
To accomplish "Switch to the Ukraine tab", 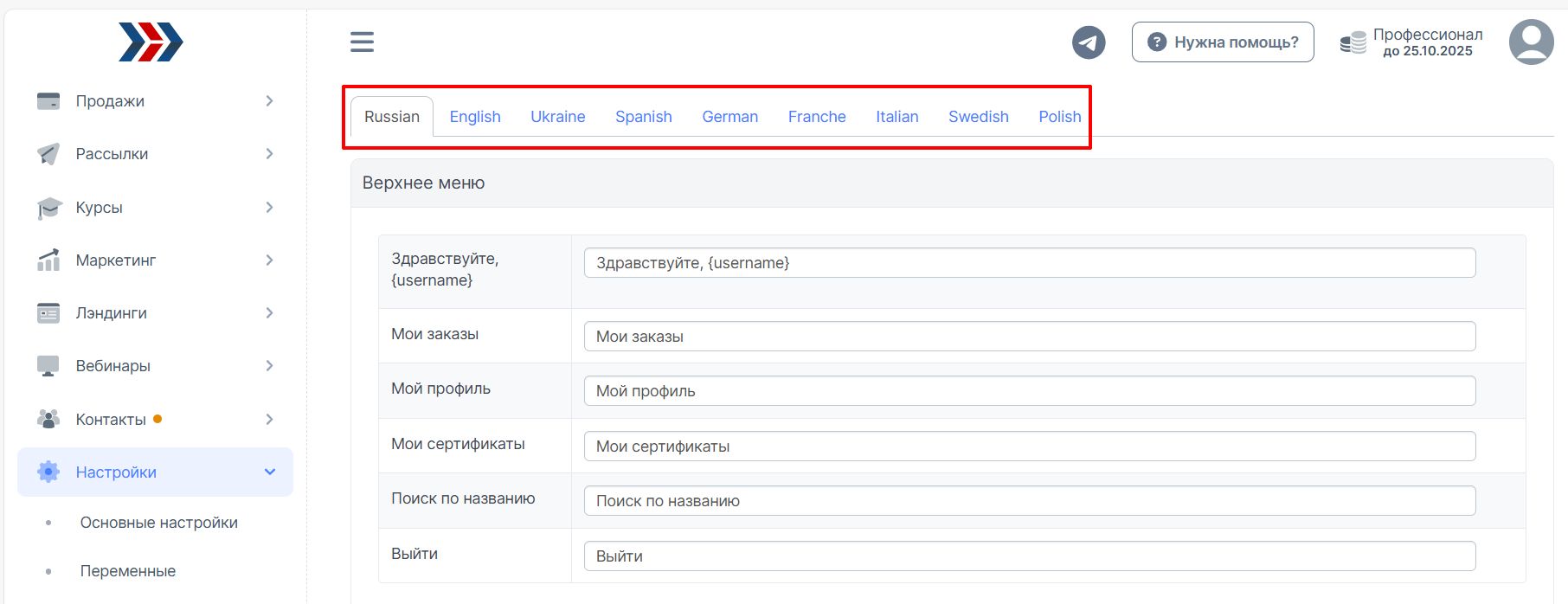I will [558, 117].
